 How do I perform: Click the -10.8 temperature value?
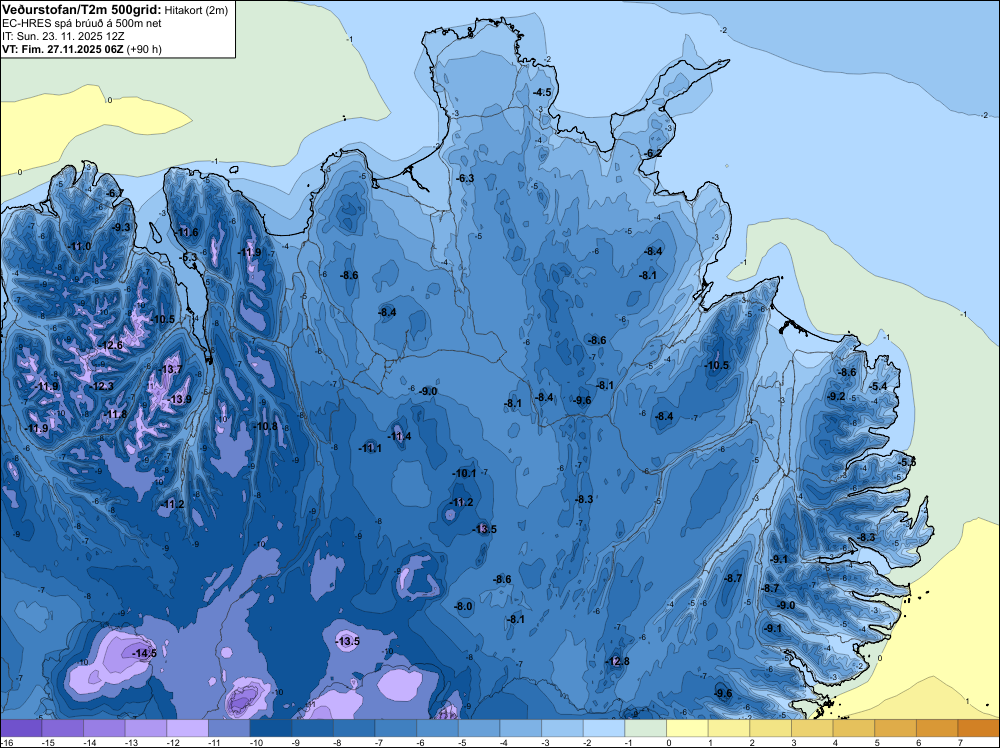[265, 426]
